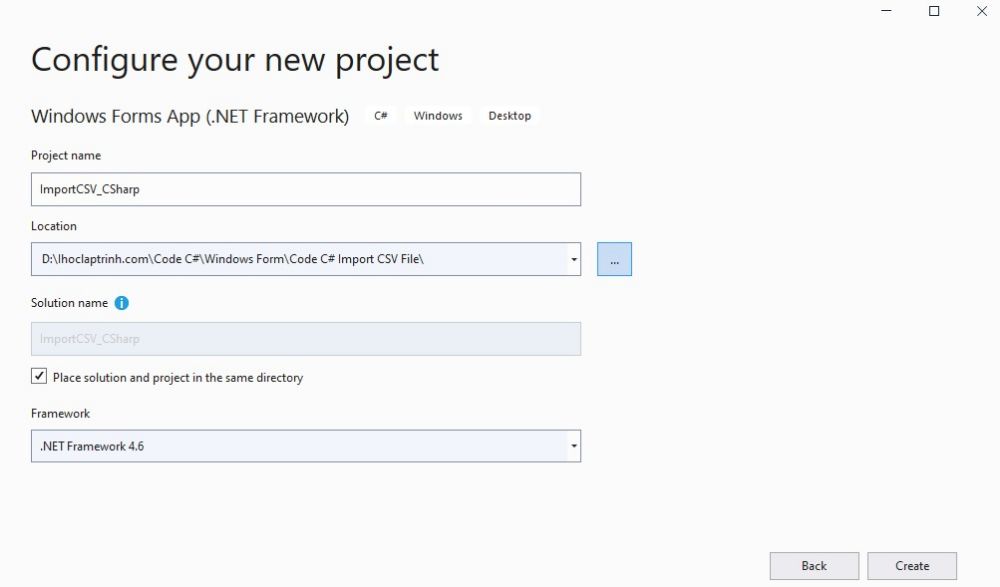Click the greyed-out Solution name field
The image size is (1000, 587).
click(305, 339)
